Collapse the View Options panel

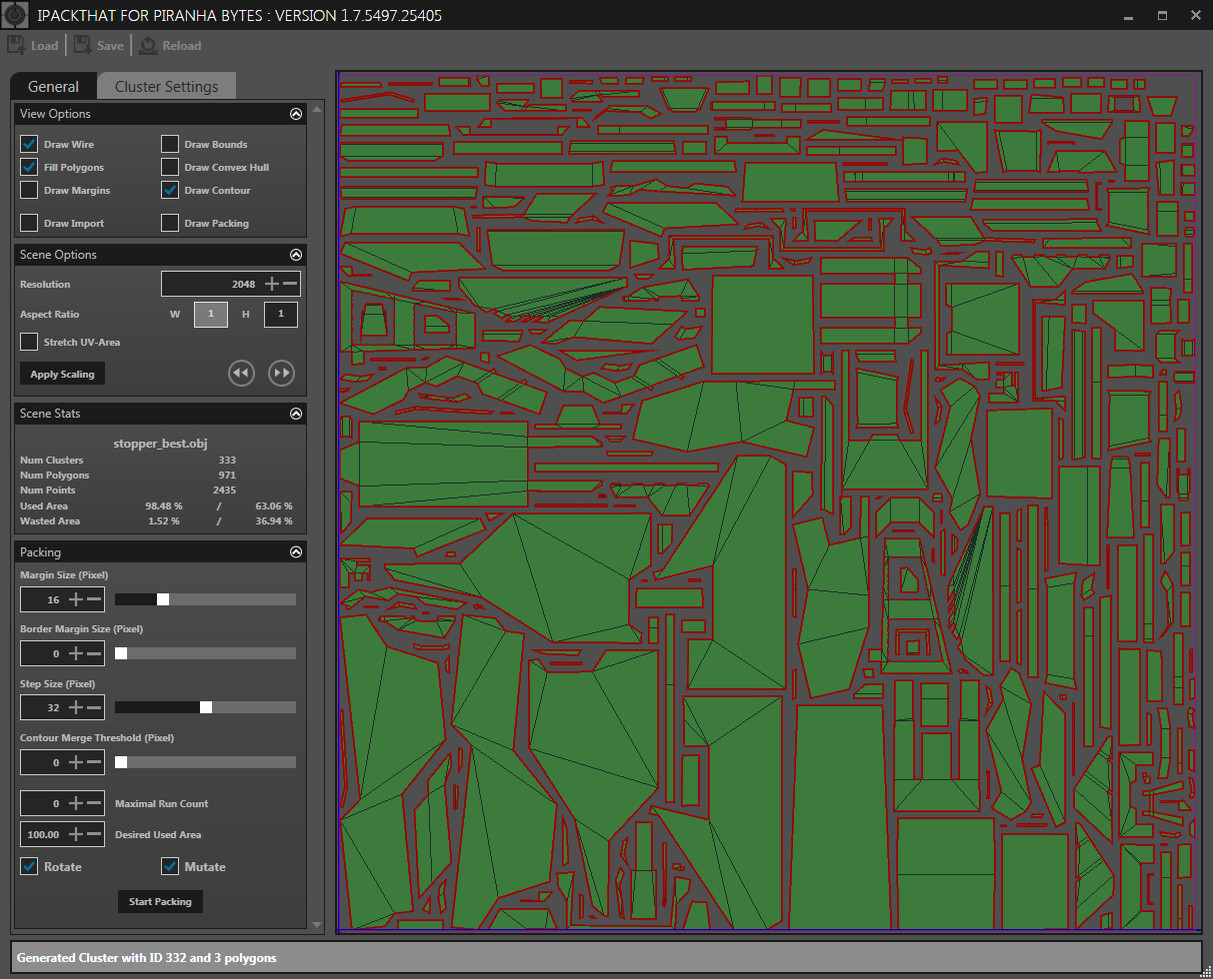tap(295, 113)
